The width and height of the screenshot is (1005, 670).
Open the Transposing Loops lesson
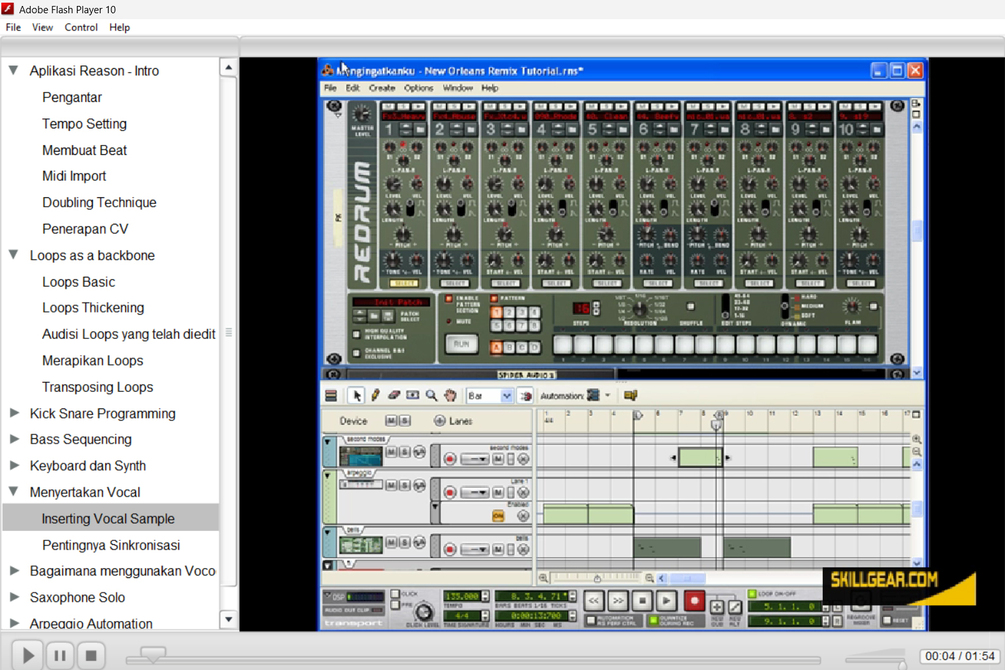point(97,387)
